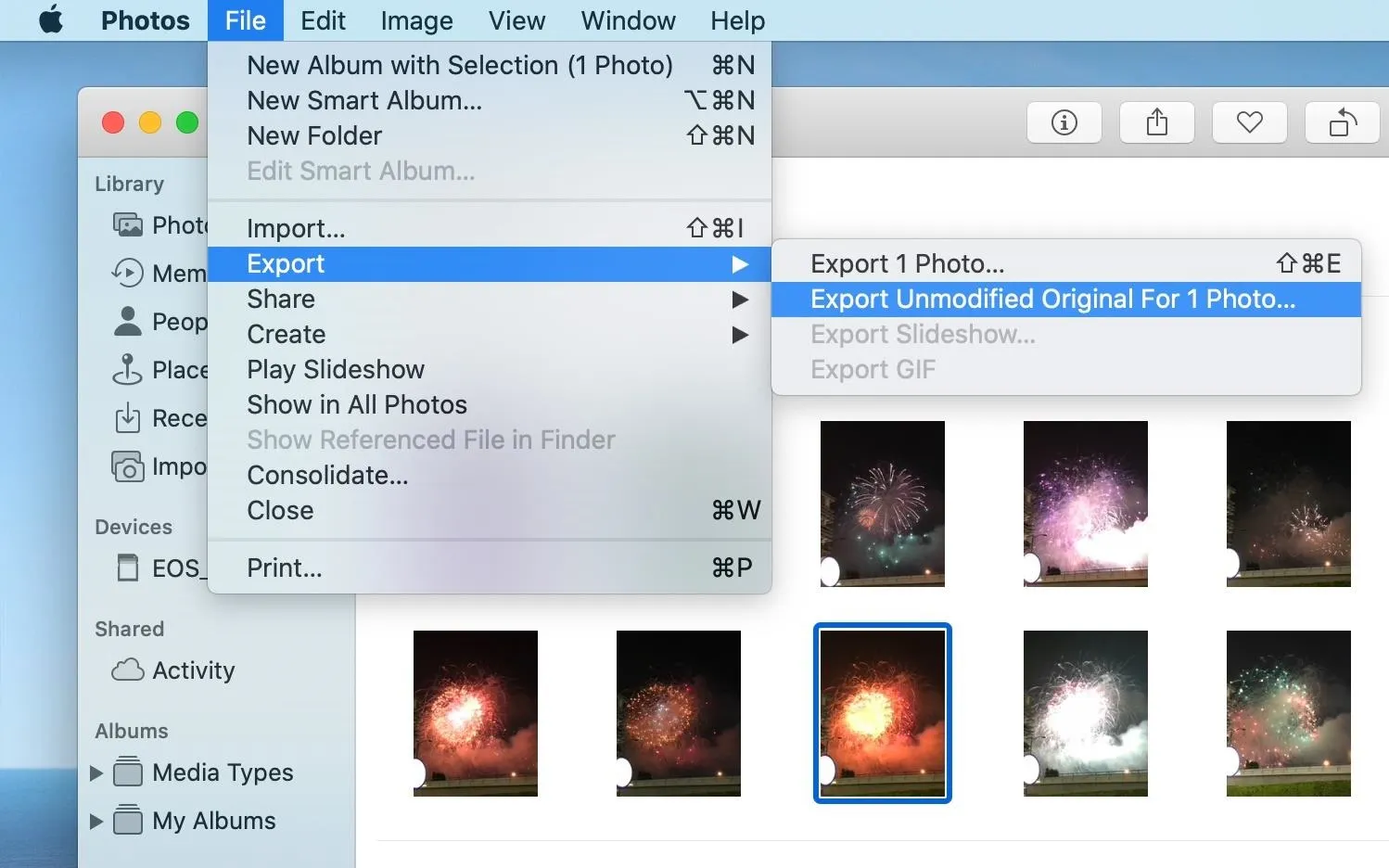Open Memories sidebar icon

pos(127,273)
